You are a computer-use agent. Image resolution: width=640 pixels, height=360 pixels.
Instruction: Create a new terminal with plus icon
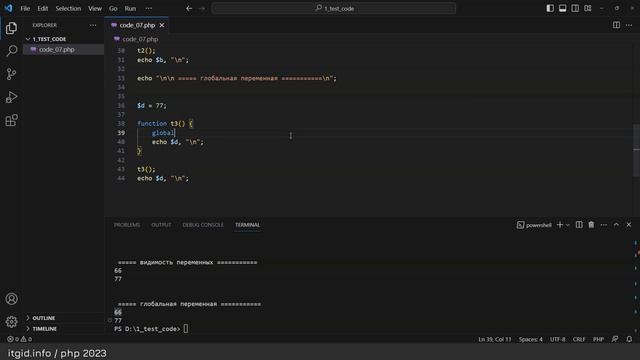click(560, 225)
